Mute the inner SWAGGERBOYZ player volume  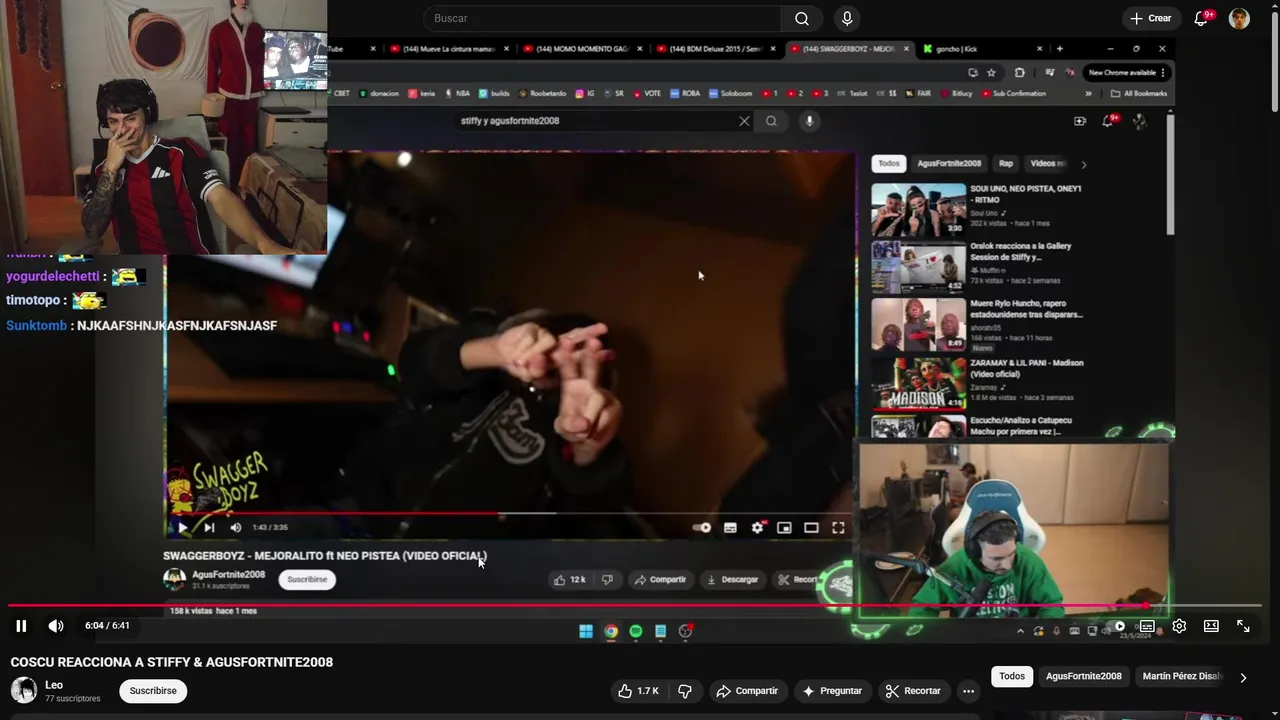pyautogui.click(x=236, y=528)
